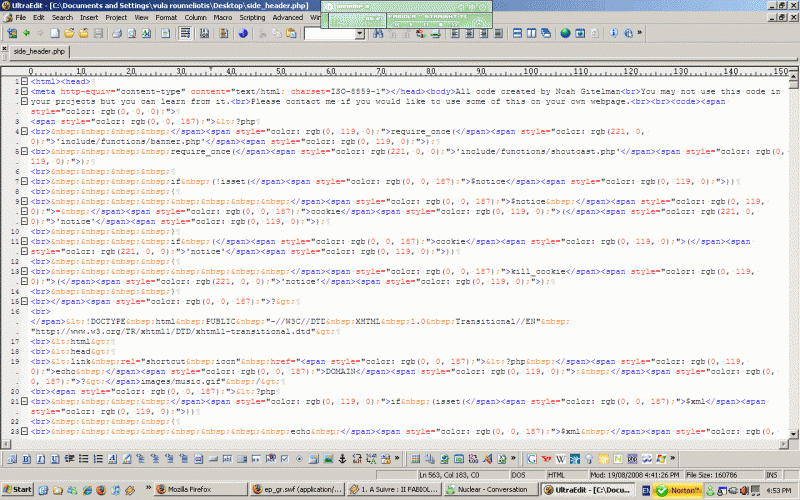Open the Search menu
This screenshot has width=800, height=500.
pos(62,17)
